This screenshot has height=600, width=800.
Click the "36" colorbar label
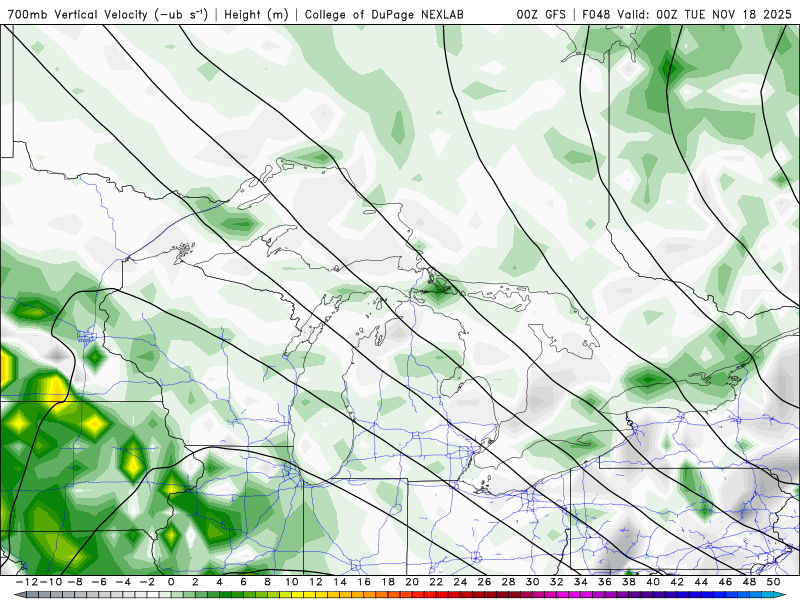[x=605, y=582]
